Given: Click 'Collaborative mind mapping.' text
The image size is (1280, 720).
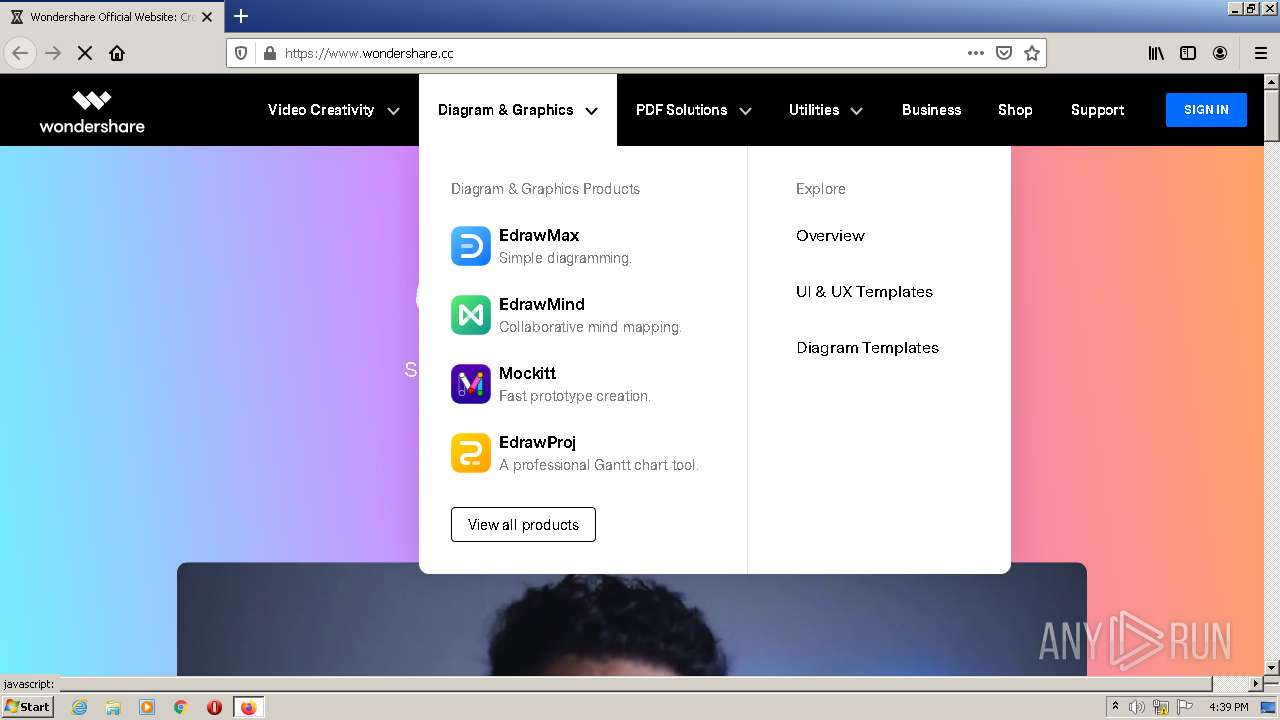Looking at the screenshot, I should (590, 327).
